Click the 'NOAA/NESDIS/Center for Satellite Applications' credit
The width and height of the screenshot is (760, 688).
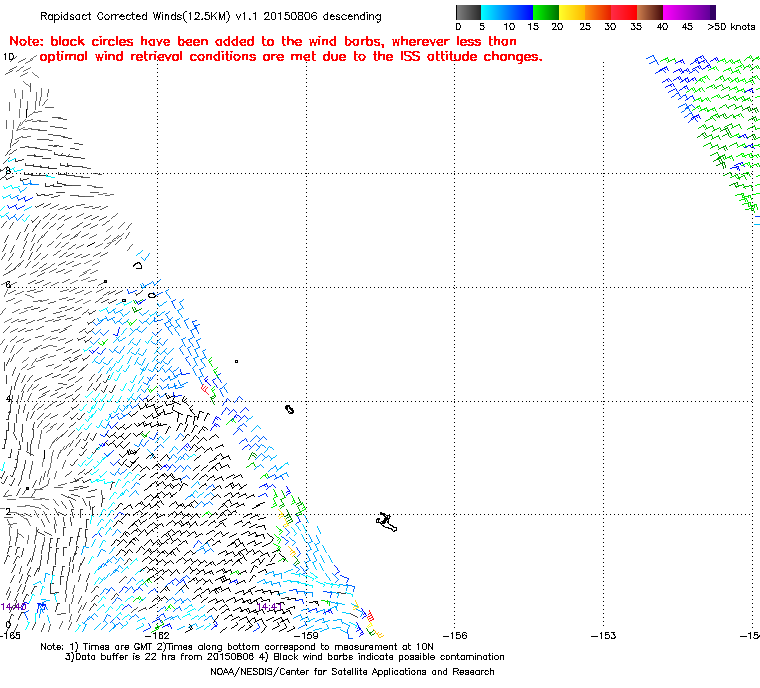click(352, 672)
